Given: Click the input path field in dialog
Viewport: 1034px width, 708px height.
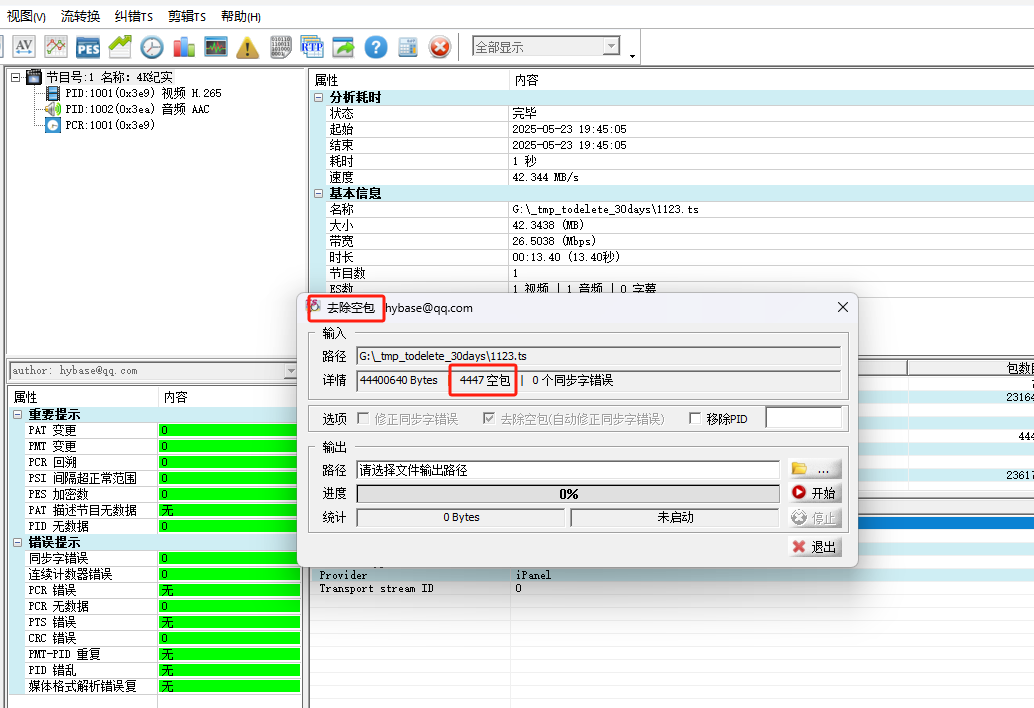Looking at the screenshot, I should click(598, 356).
